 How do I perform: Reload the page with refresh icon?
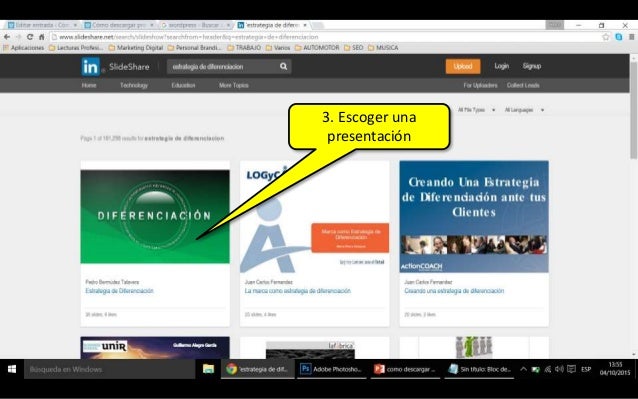[30, 37]
